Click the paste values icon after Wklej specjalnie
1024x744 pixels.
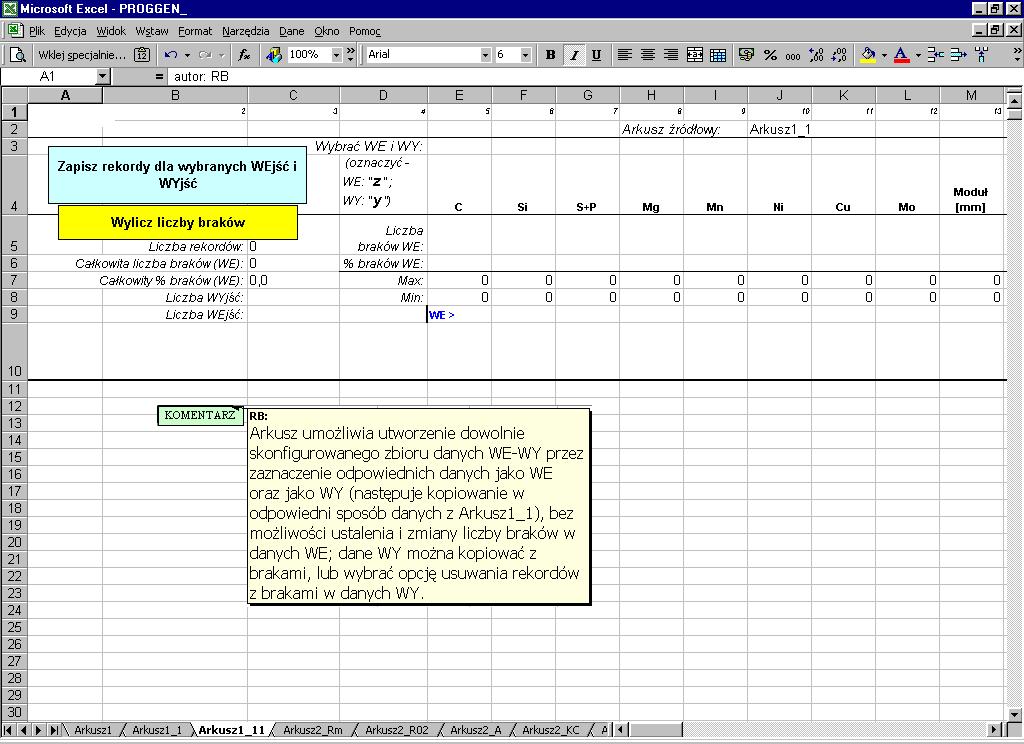142,55
